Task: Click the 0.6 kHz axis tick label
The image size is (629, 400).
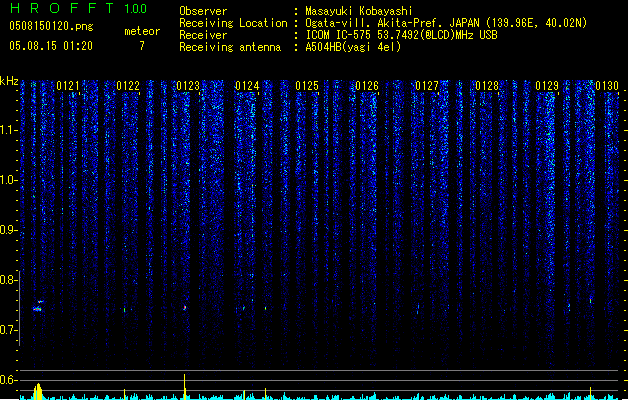Action: coord(8,380)
